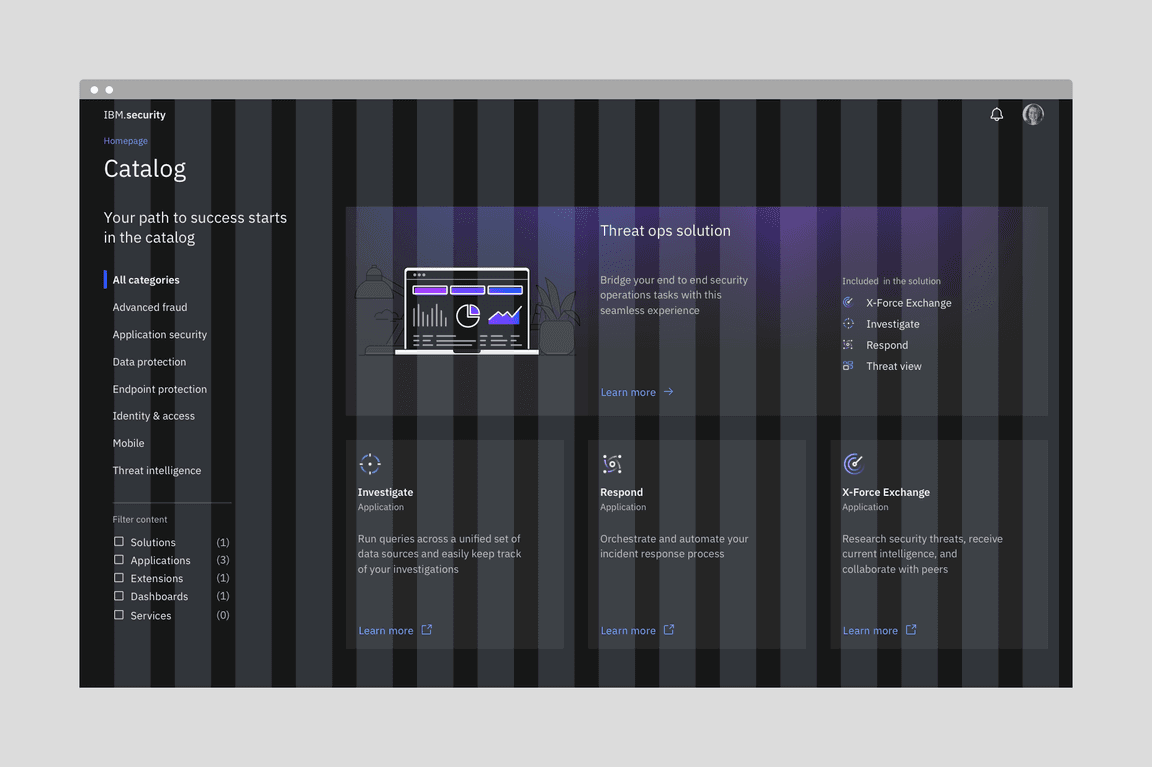This screenshot has height=767, width=1152.
Task: Click the arrow icon beside Threat ops Learn more
Action: pos(669,392)
